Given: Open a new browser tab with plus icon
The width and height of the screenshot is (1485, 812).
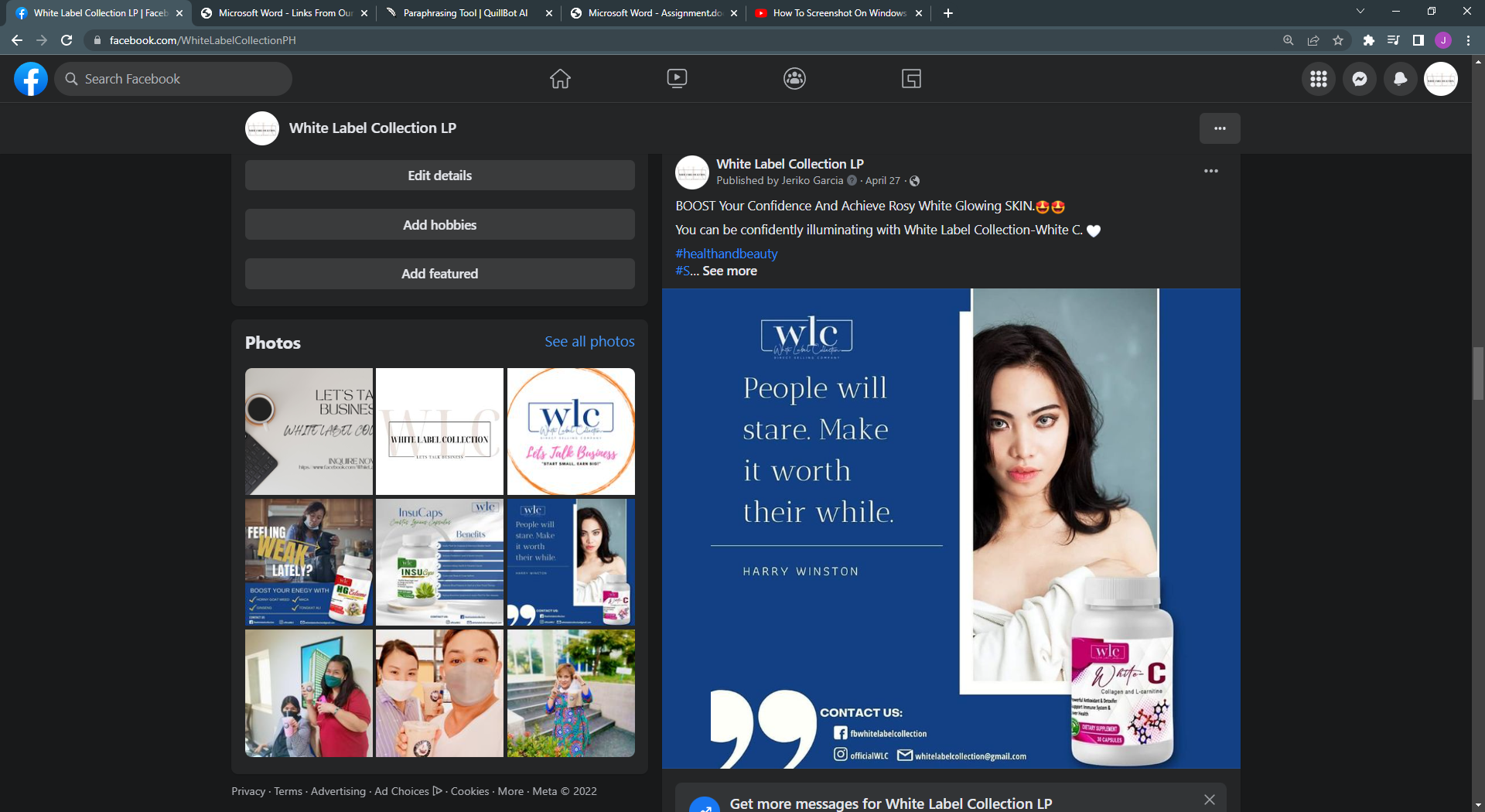Looking at the screenshot, I should [x=948, y=13].
